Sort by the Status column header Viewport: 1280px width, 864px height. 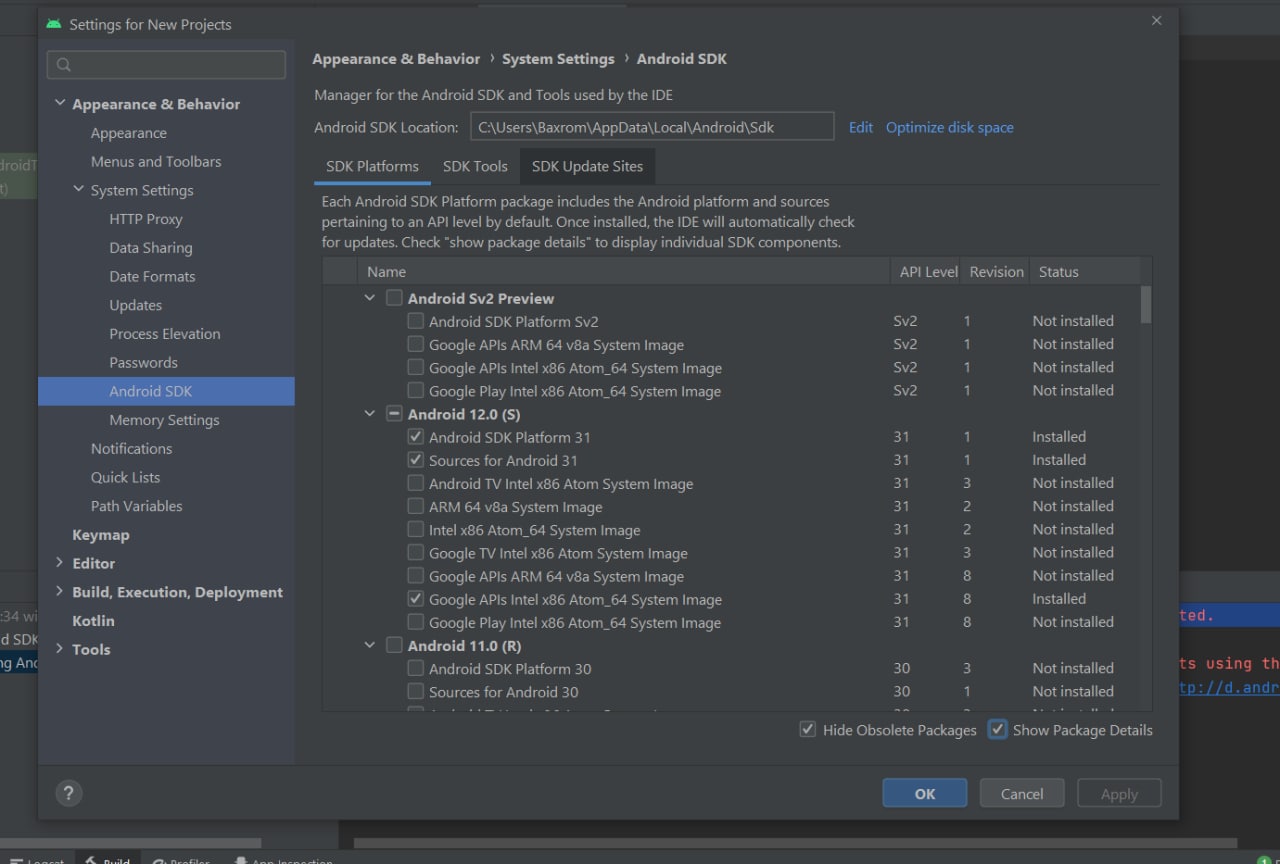(x=1084, y=271)
